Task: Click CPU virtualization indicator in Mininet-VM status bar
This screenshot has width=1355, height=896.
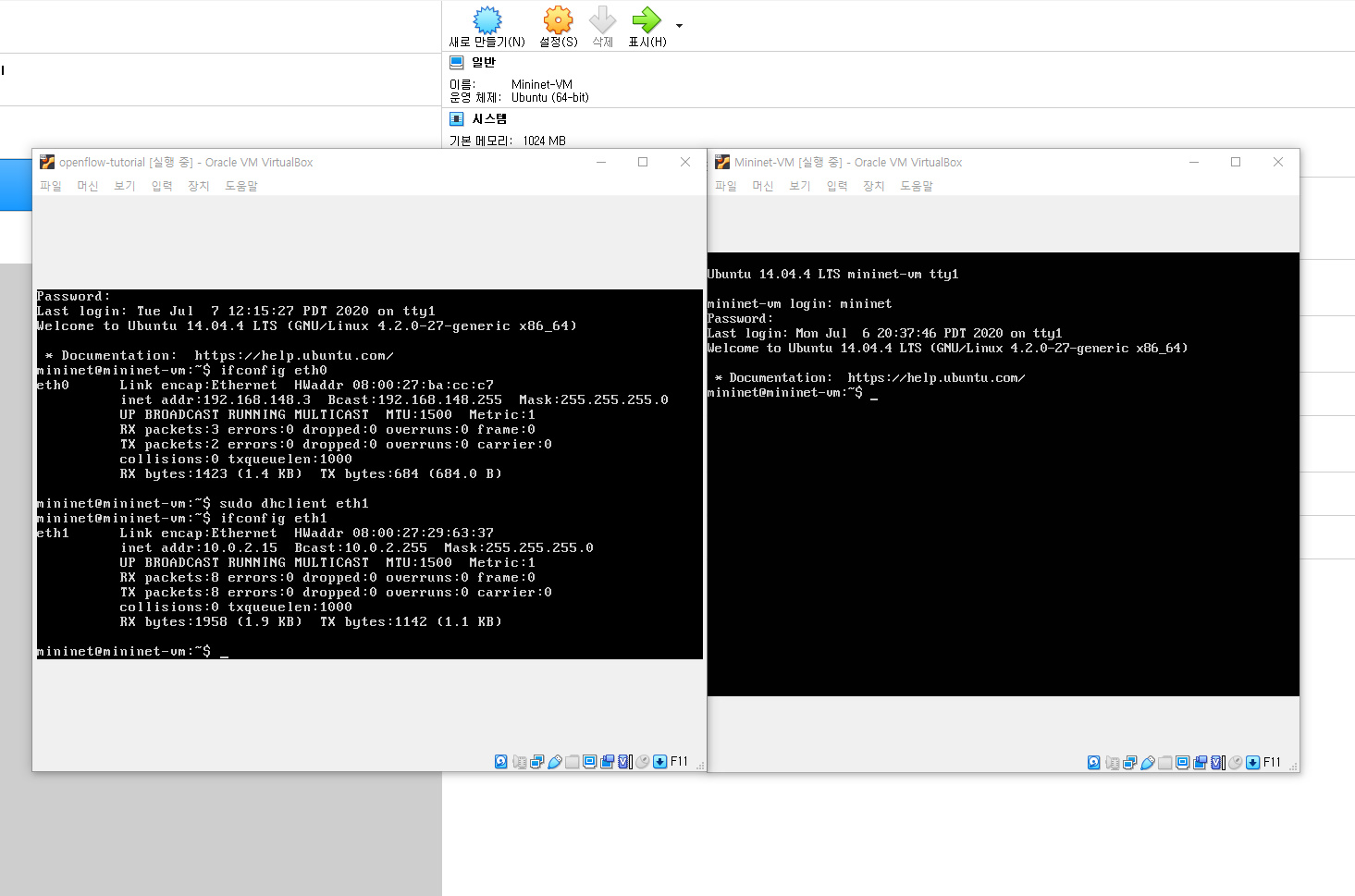Action: [x=1218, y=762]
